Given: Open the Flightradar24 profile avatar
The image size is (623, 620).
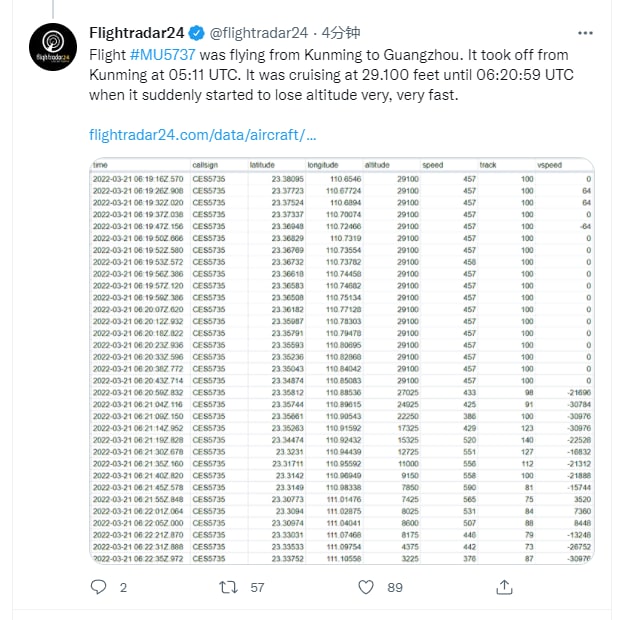Looking at the screenshot, I should 51,49.
